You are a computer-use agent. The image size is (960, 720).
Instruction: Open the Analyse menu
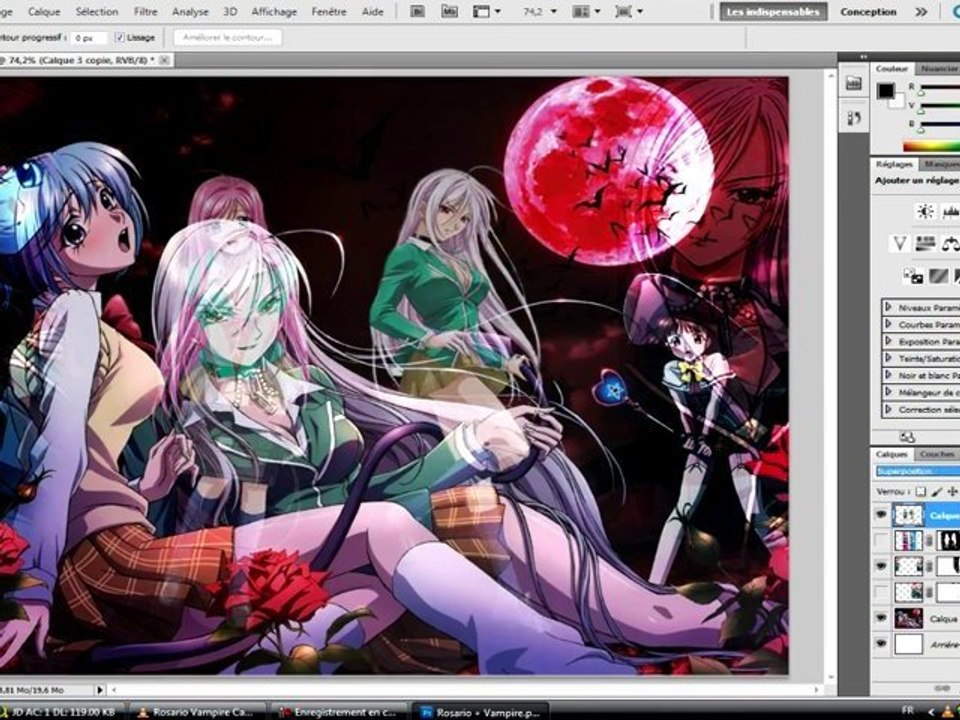[x=190, y=11]
